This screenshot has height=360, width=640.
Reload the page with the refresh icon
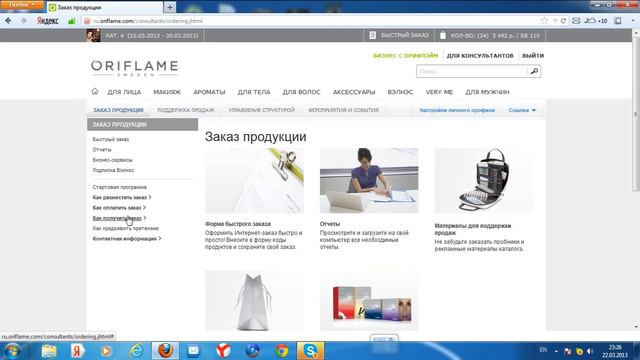pos(563,21)
